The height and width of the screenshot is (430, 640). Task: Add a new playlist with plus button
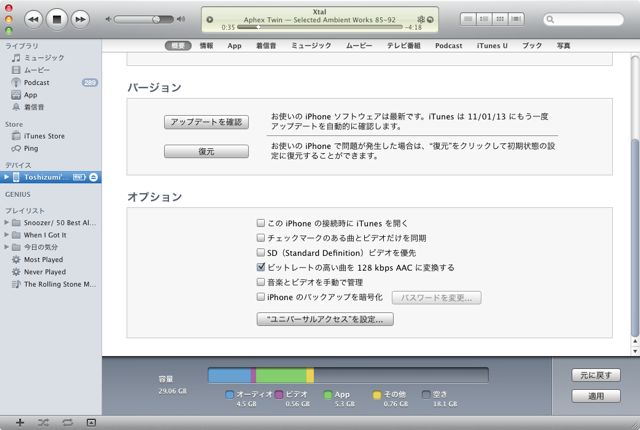20,423
